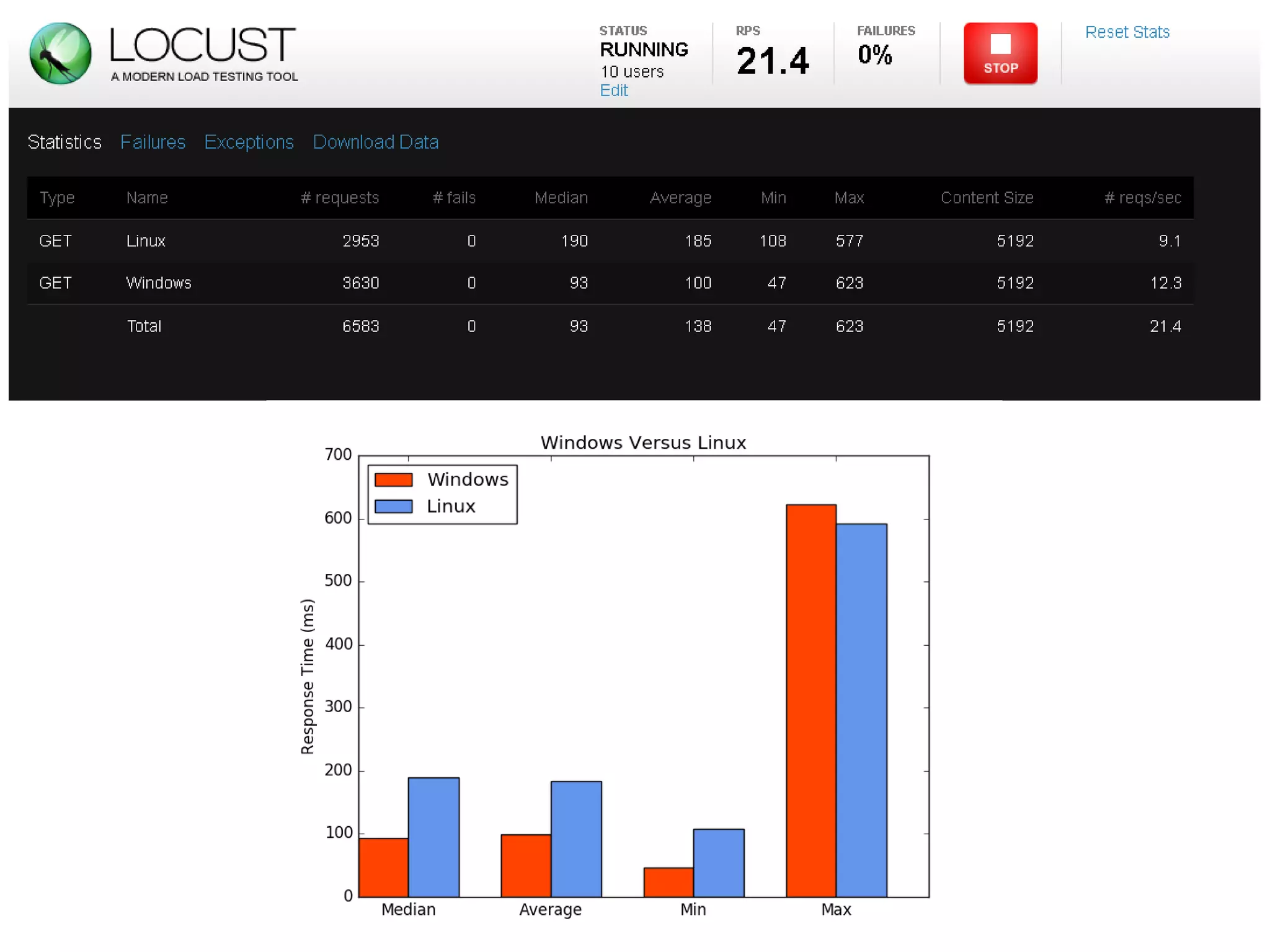Open the Download Data tab
1270x952 pixels.
(x=375, y=142)
